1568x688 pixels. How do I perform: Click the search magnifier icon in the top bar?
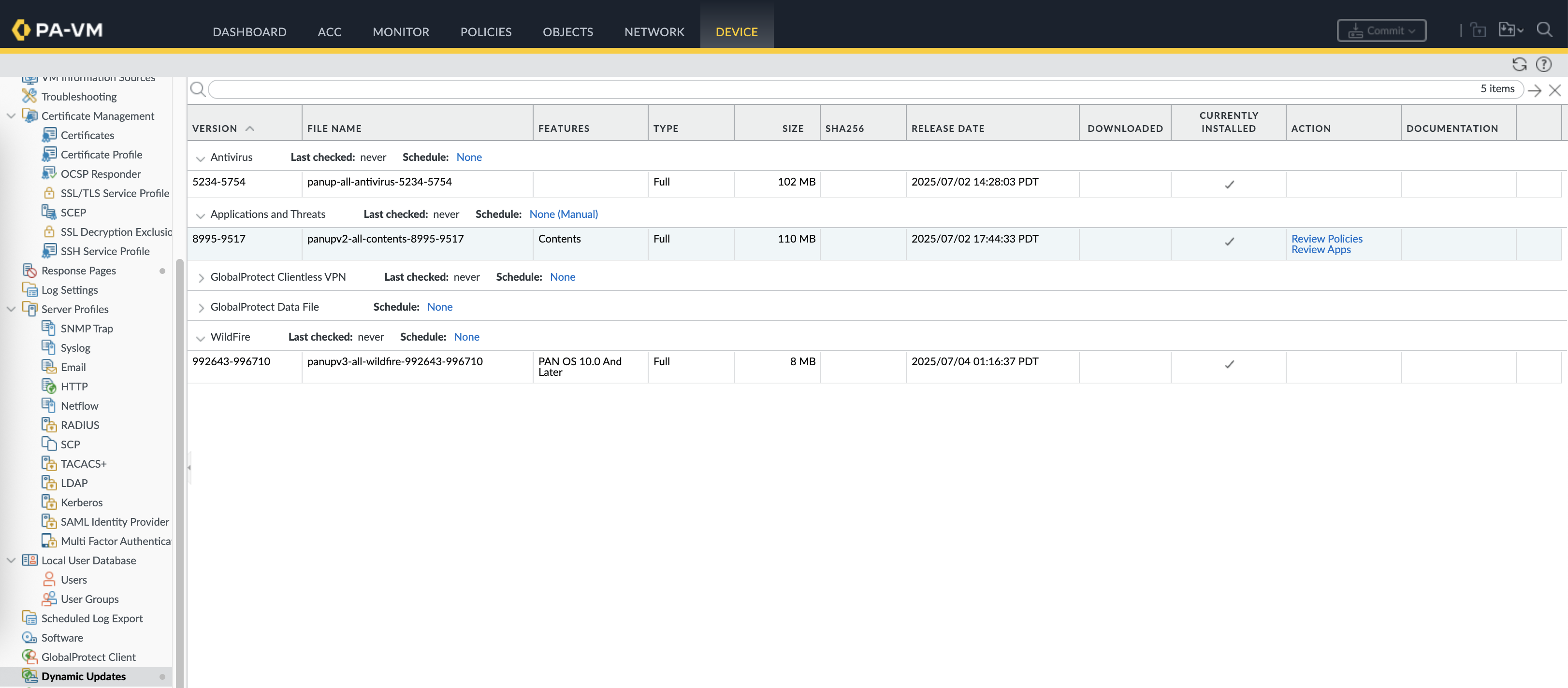pos(1544,29)
